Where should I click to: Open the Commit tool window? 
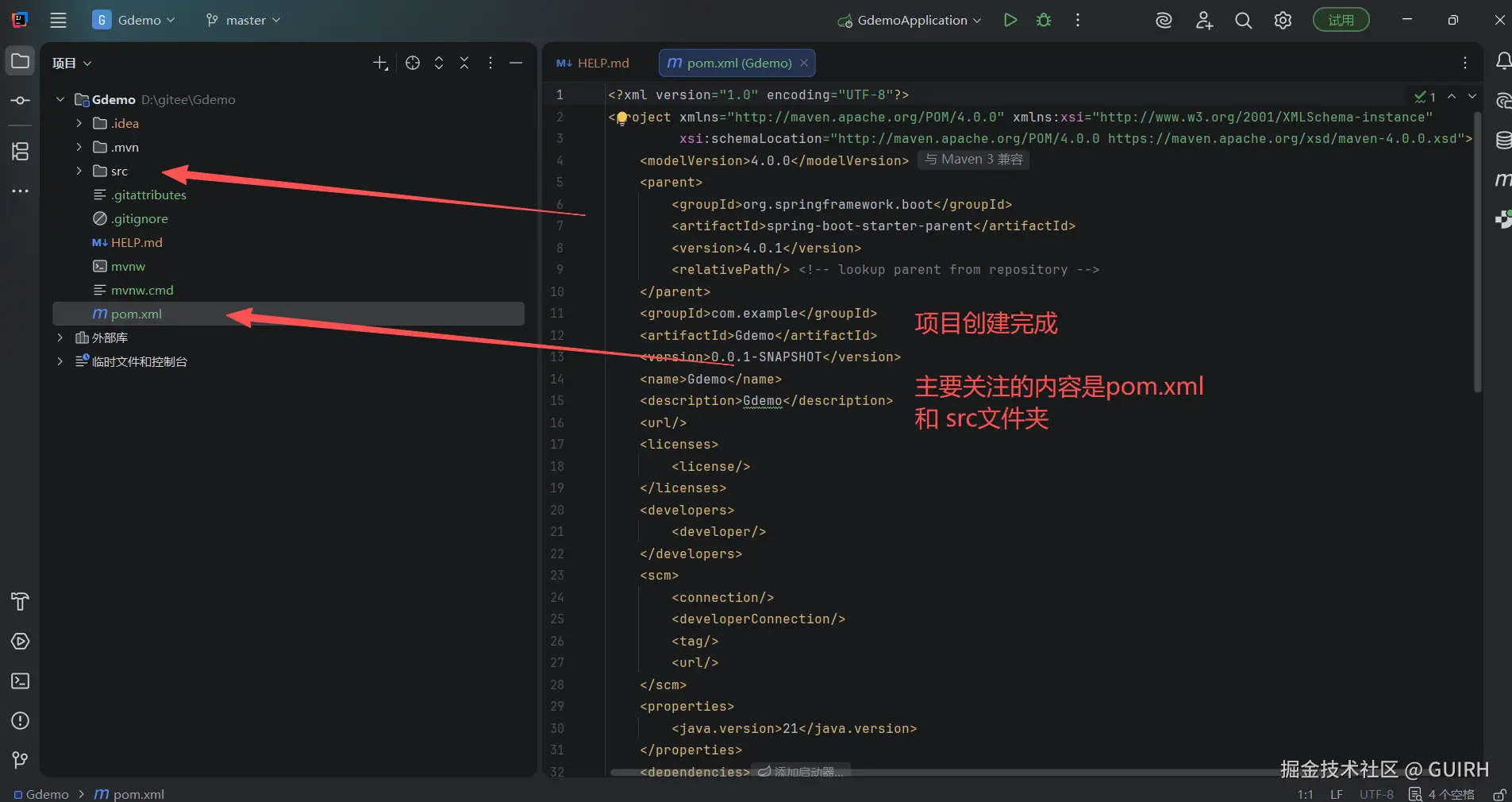(x=20, y=101)
